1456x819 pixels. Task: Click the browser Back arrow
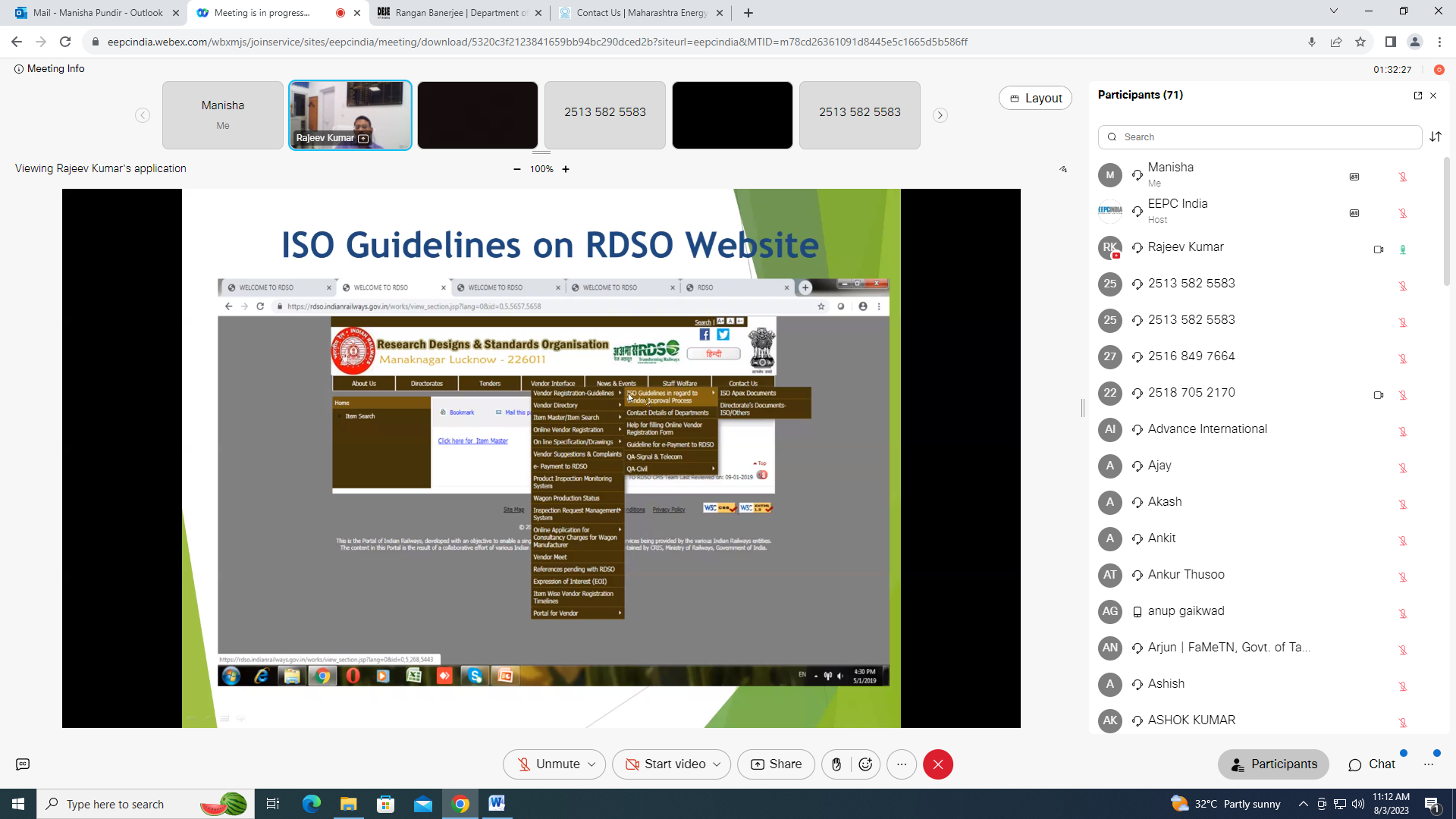(17, 42)
